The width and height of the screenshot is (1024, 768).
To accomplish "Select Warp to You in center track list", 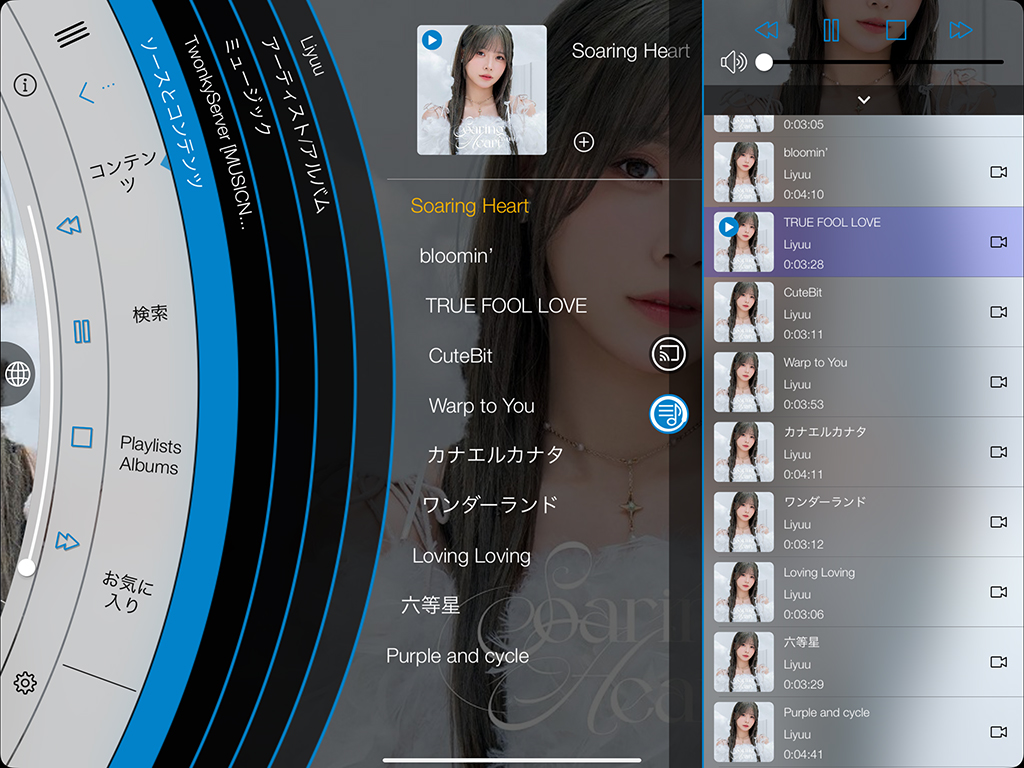I will (482, 406).
